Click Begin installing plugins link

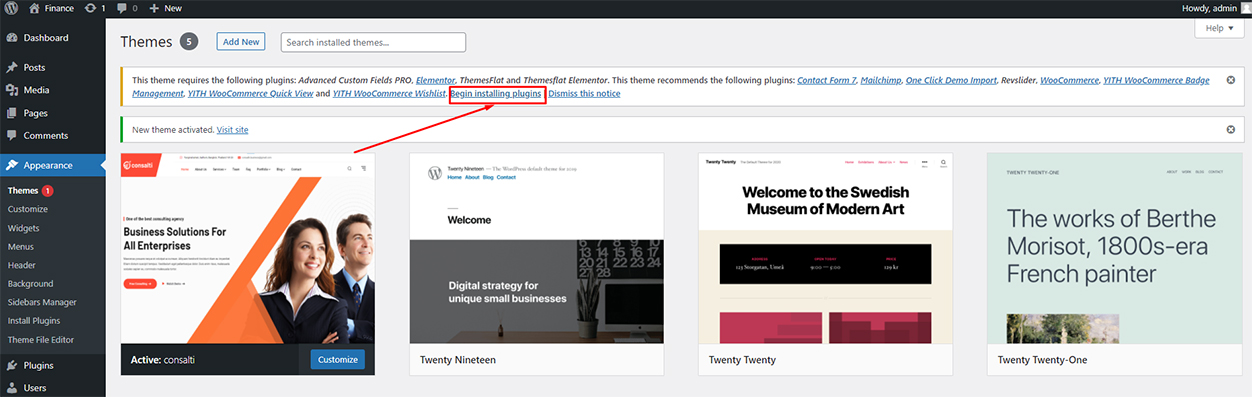[x=497, y=93]
